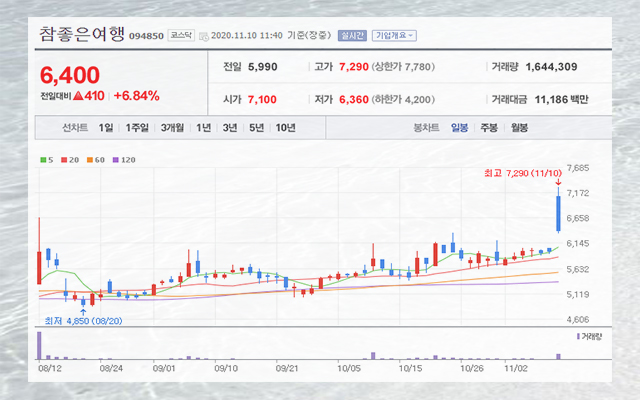
Task: Click the stock name 참좋은여행
Action: click(x=82, y=34)
